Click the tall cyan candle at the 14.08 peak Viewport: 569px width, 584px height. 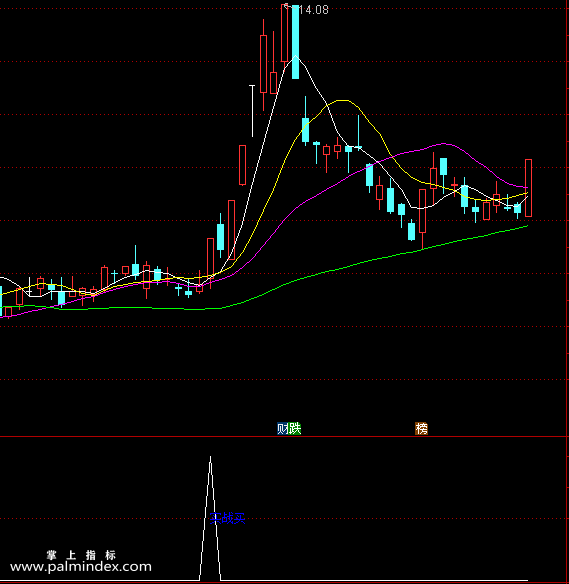point(295,41)
